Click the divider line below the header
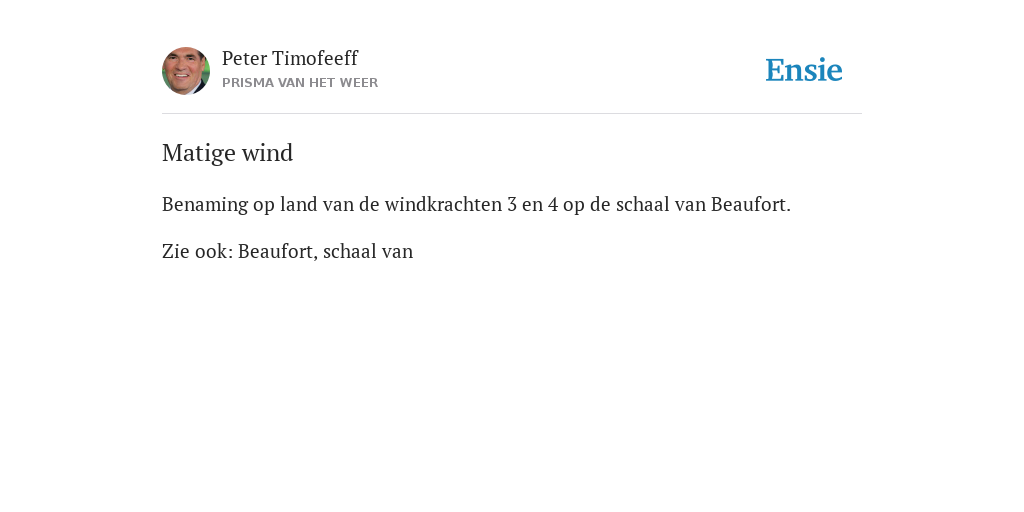The height and width of the screenshot is (512, 1024). 512,114
